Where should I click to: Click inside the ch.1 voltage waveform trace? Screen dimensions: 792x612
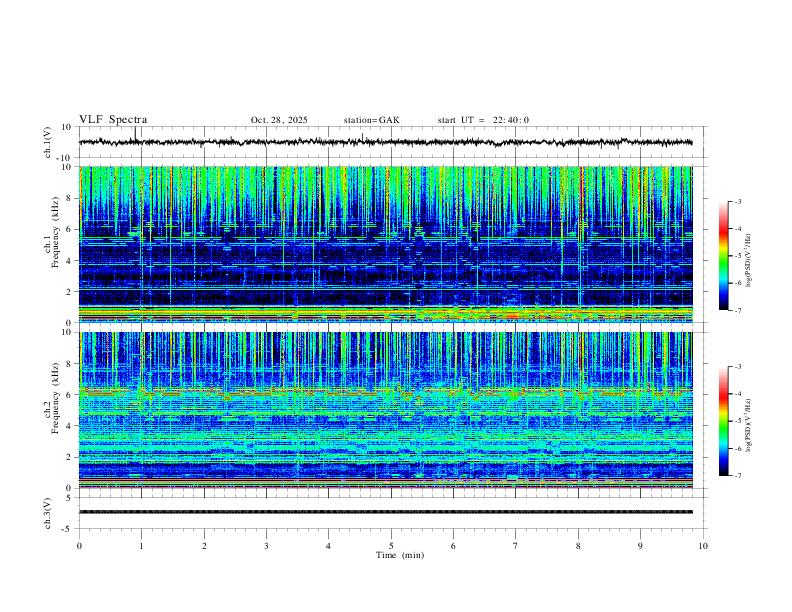[385, 142]
